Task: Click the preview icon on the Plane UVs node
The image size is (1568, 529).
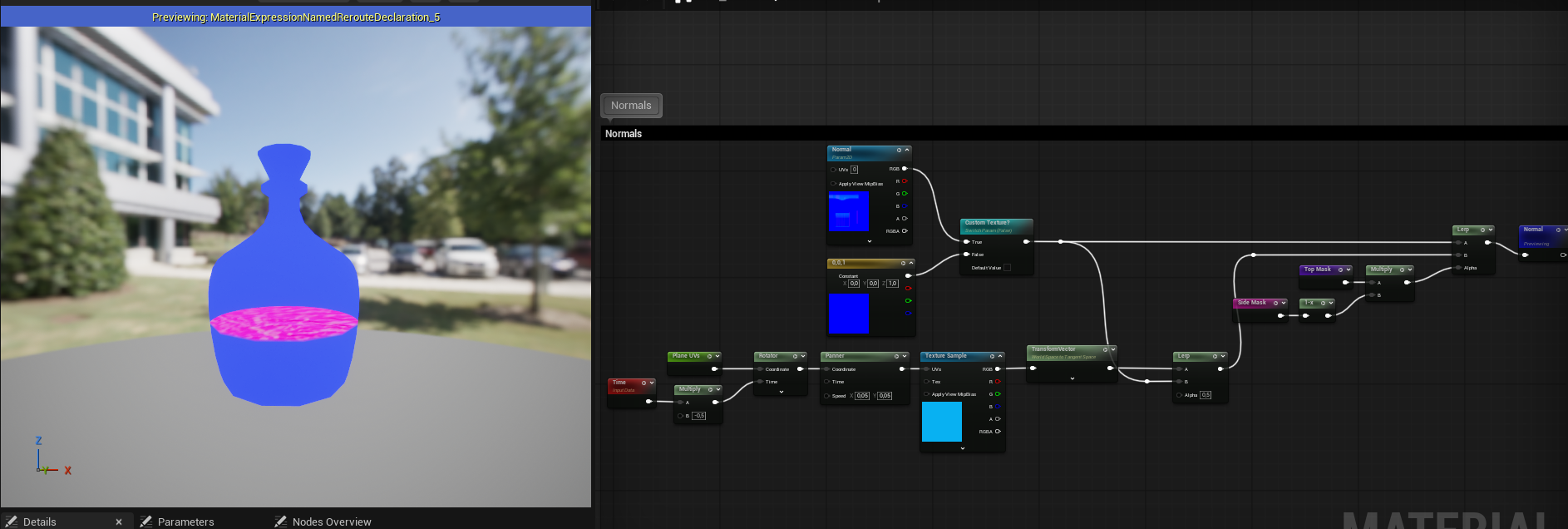Action: (x=709, y=356)
